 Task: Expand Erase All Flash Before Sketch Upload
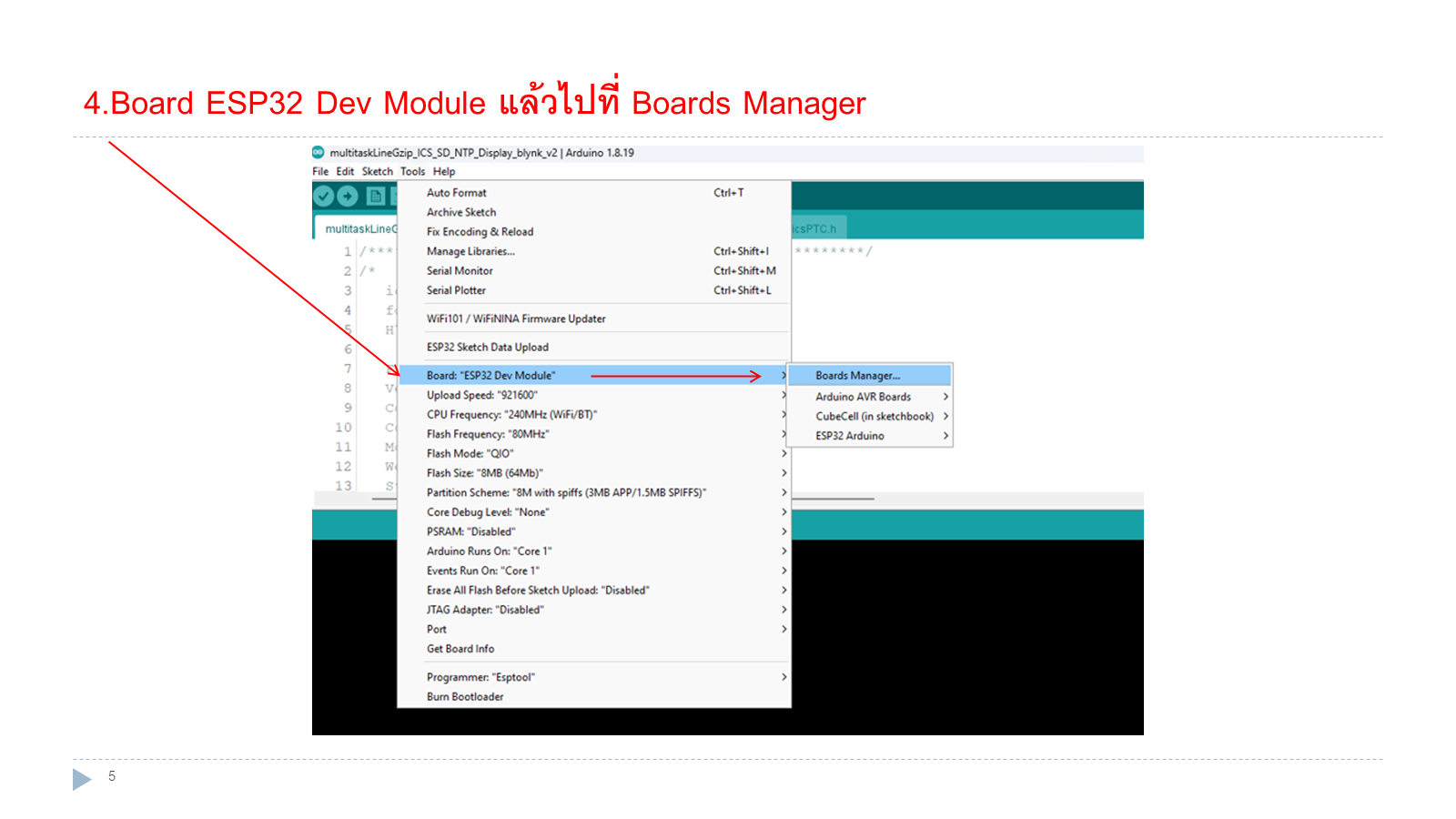594,591
